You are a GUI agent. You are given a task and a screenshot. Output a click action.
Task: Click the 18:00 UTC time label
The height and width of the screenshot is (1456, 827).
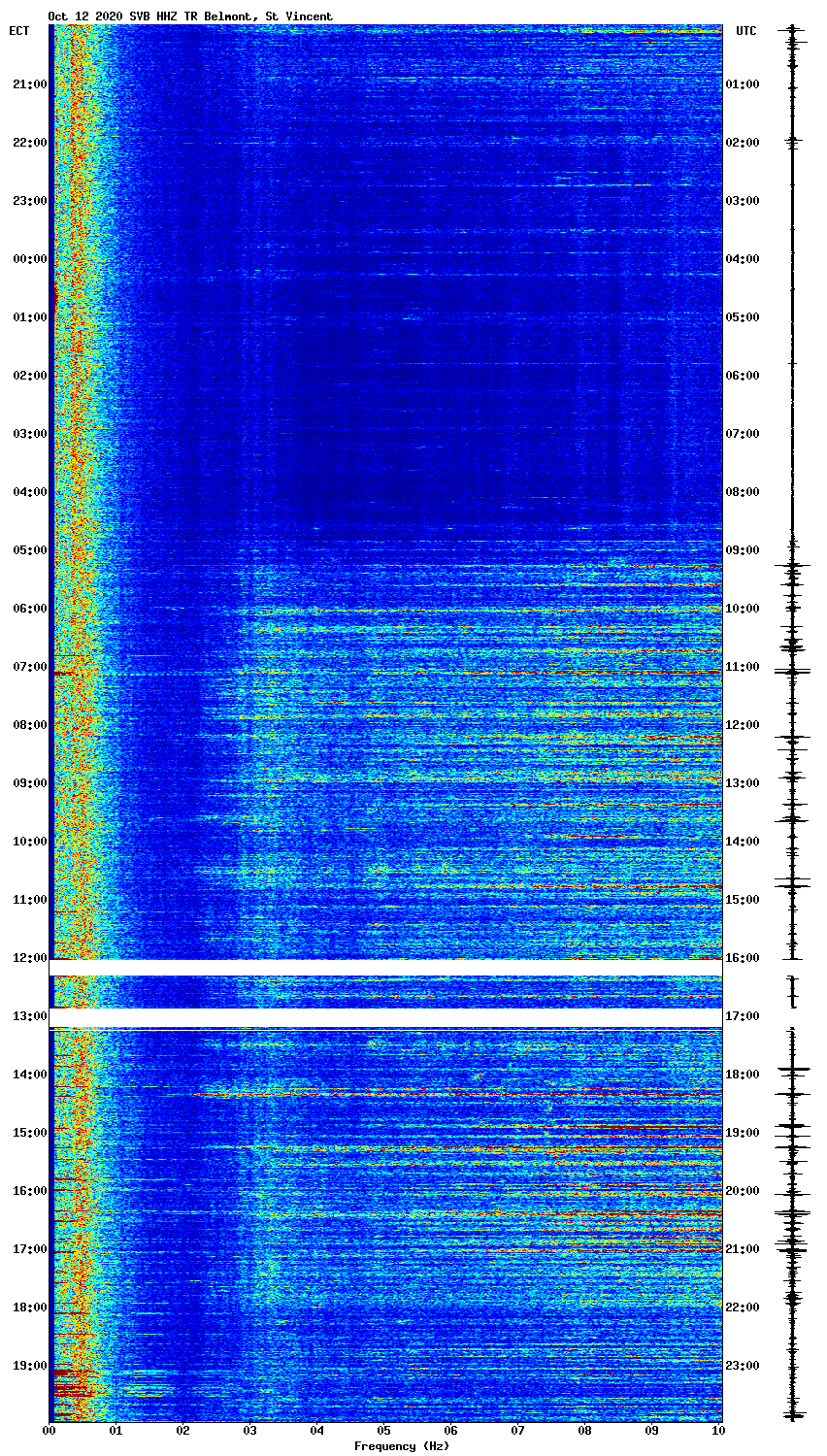coord(743,1075)
